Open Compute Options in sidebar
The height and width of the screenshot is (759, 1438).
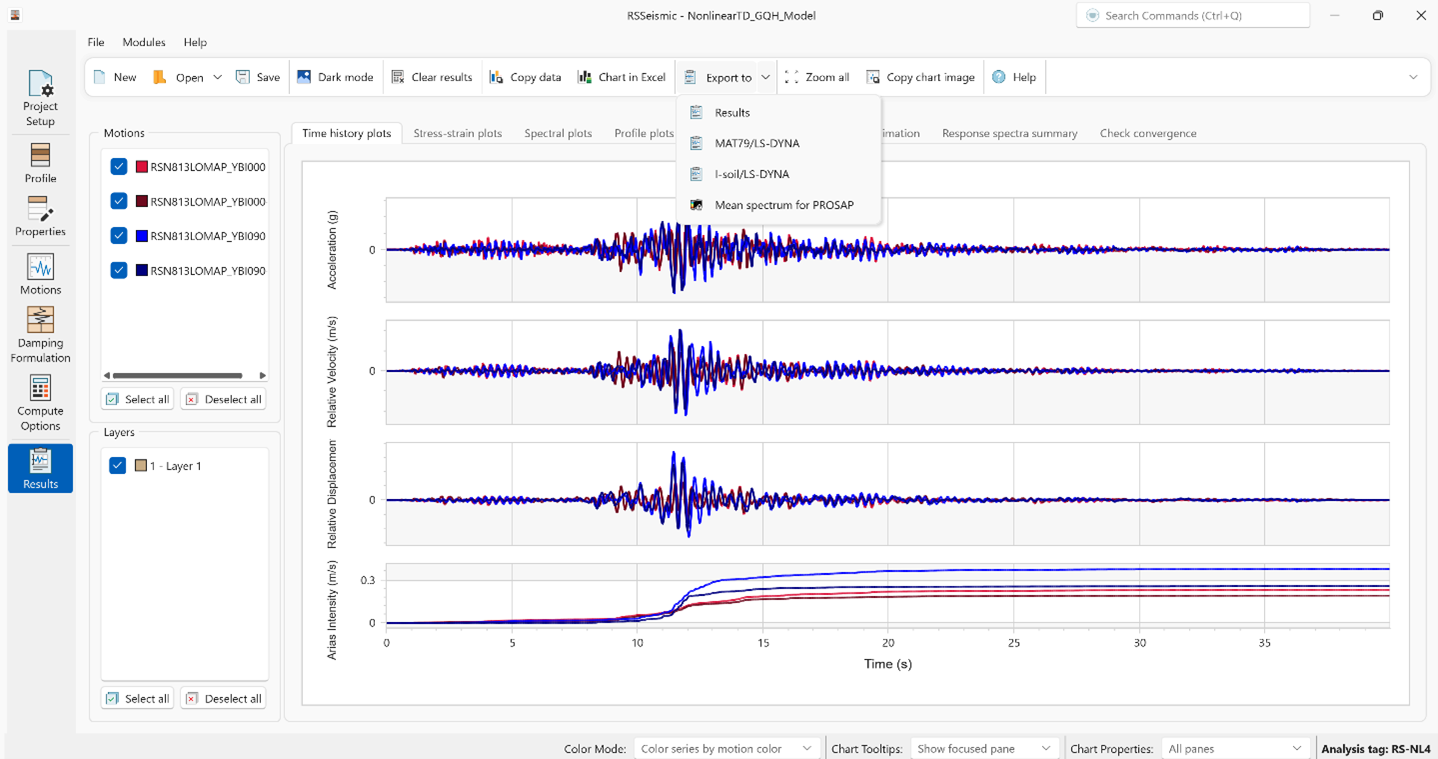pyautogui.click(x=40, y=403)
